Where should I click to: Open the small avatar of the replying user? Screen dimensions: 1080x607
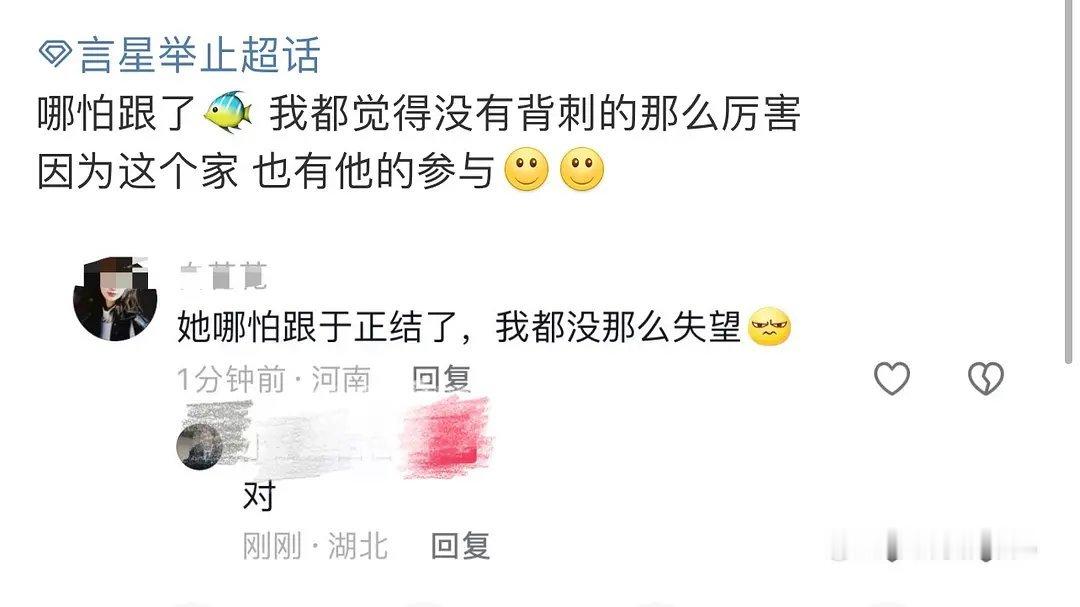[x=199, y=446]
